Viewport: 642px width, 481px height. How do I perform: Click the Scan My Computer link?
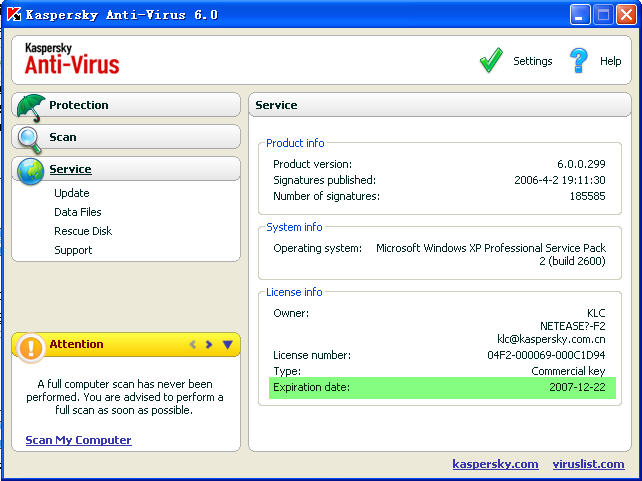(x=78, y=440)
